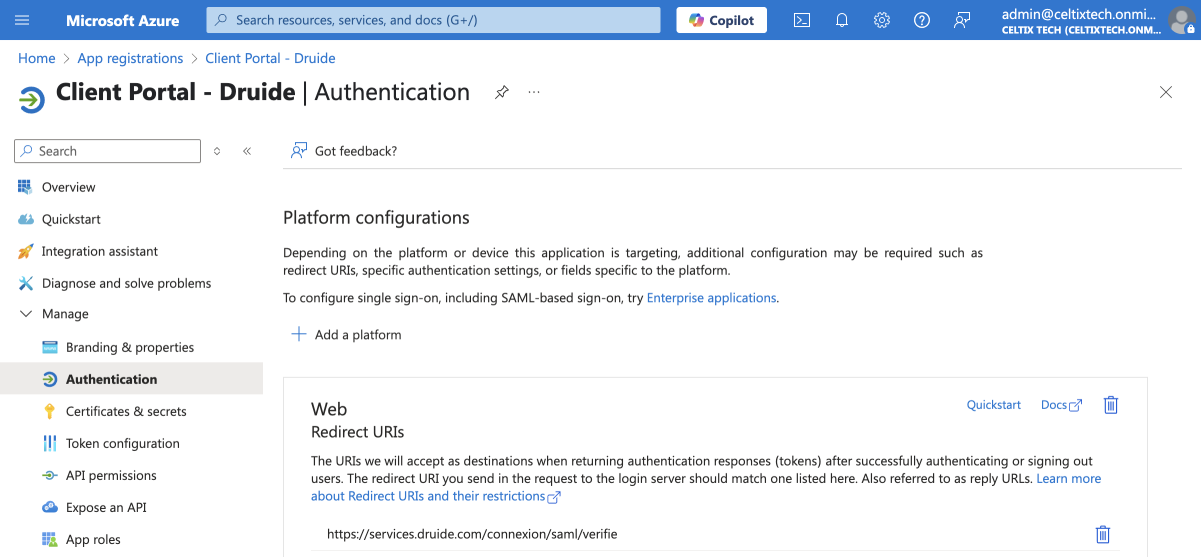Delete the Web platform configuration

tap(1110, 405)
